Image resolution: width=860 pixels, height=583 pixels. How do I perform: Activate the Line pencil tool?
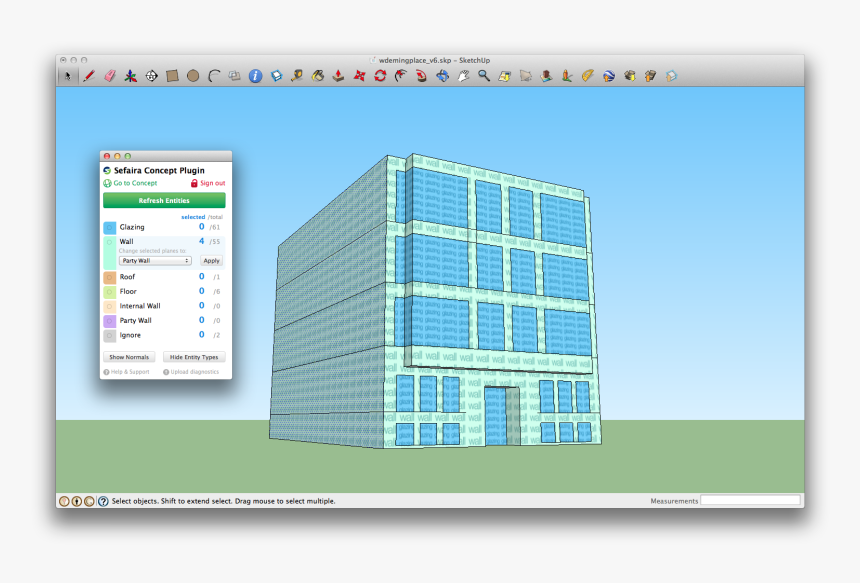(88, 75)
